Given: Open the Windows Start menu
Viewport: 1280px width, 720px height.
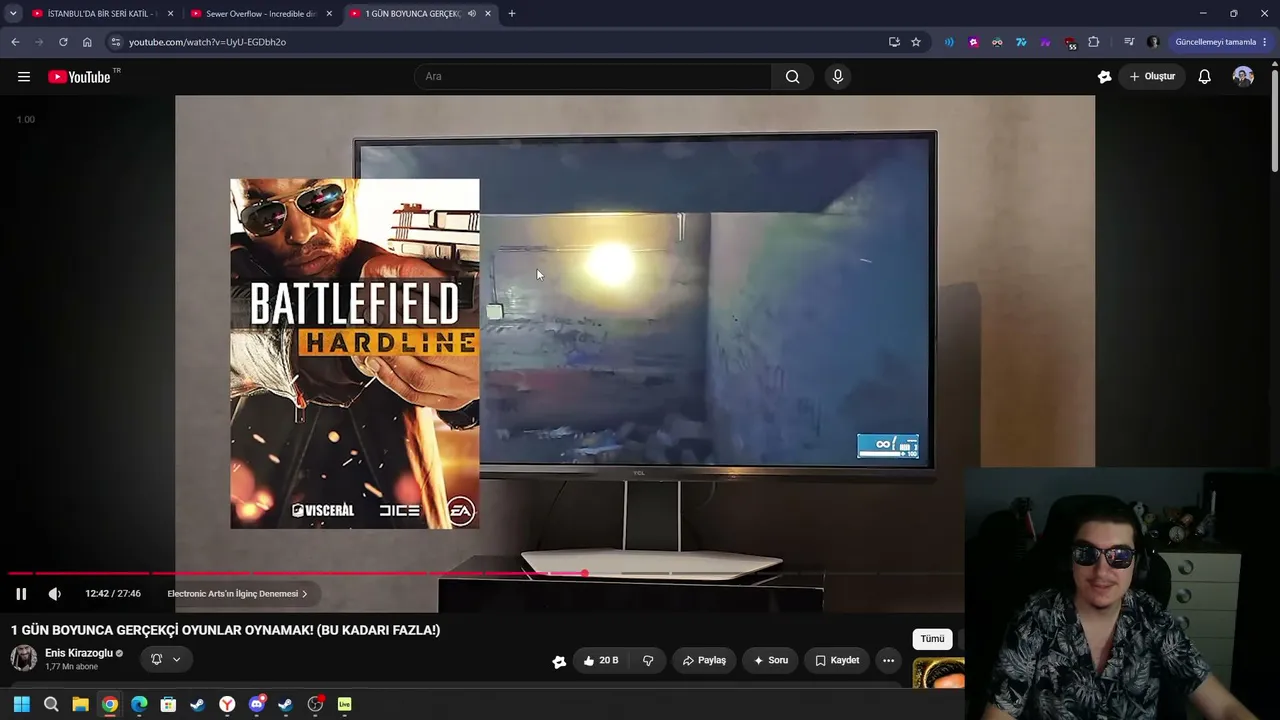Looking at the screenshot, I should [22, 704].
